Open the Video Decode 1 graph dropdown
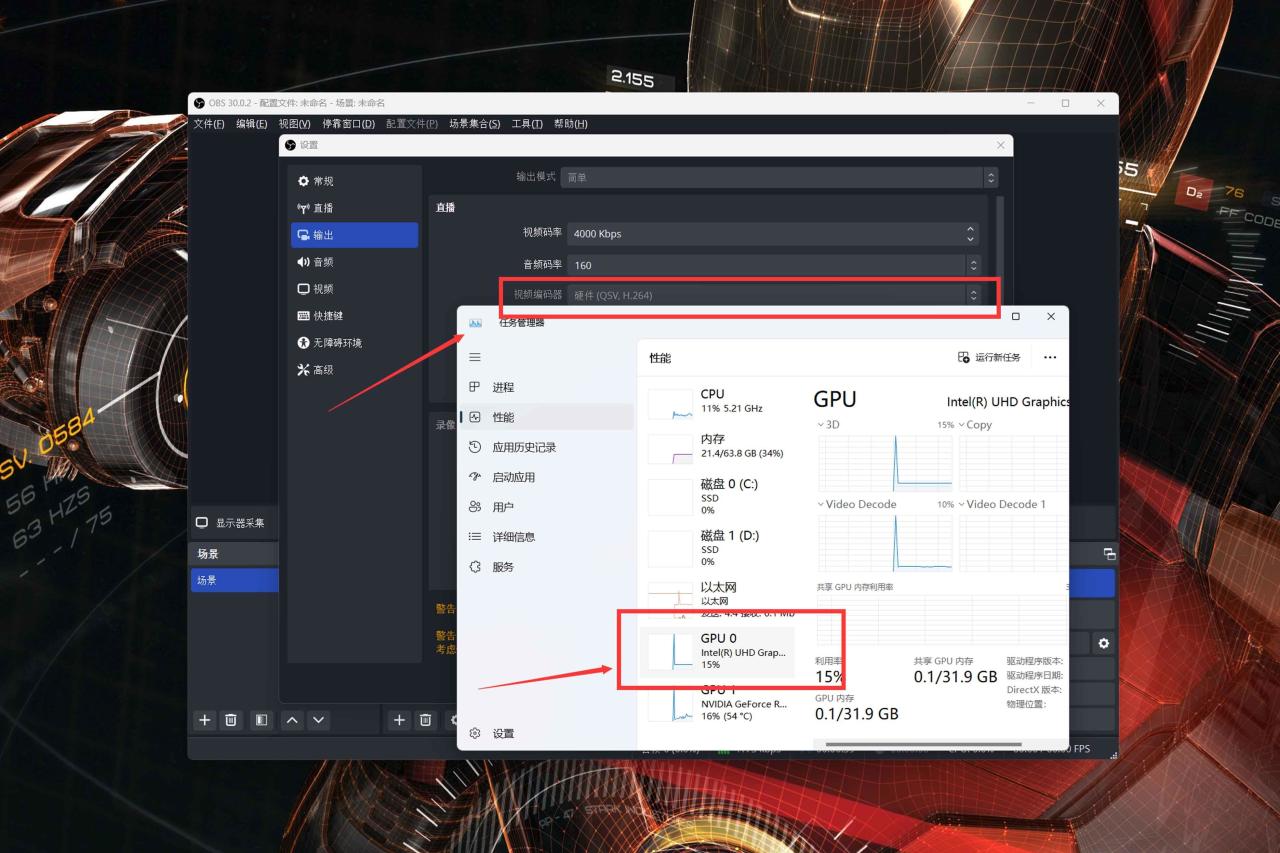Screen dimensions: 1280x853 (1002, 504)
